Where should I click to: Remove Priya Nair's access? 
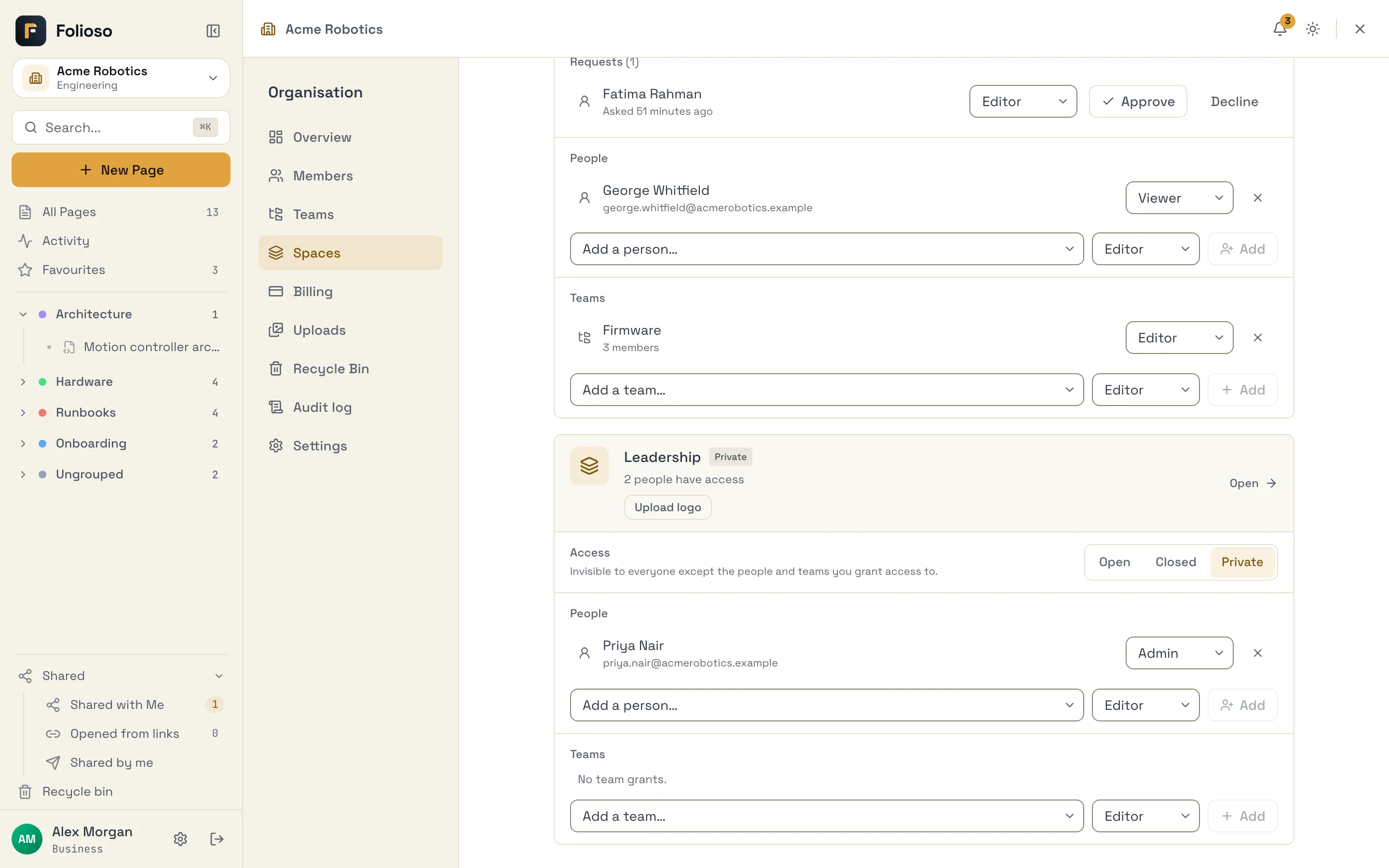pos(1257,653)
